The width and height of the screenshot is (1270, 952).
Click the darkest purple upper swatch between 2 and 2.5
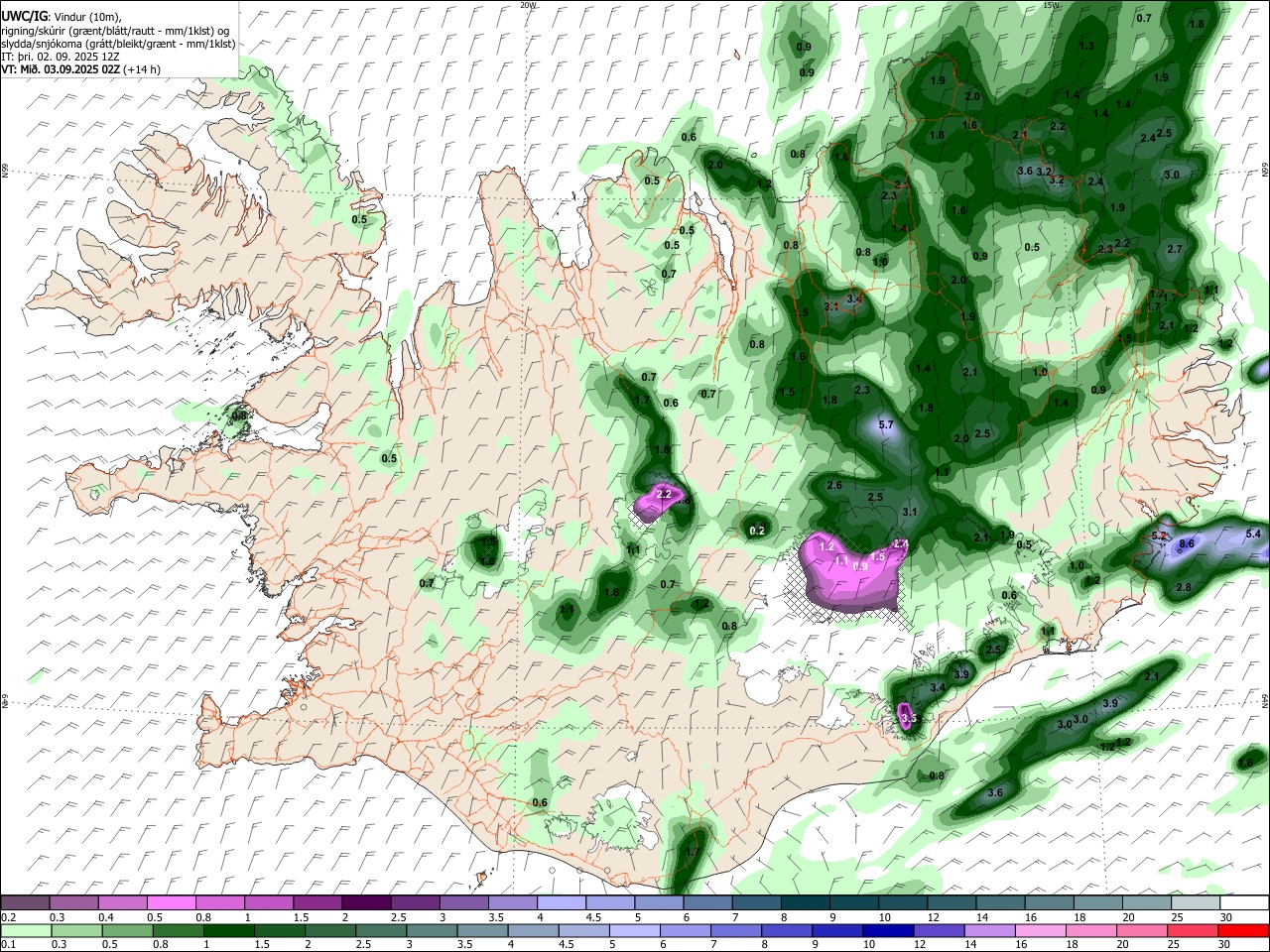[366, 902]
